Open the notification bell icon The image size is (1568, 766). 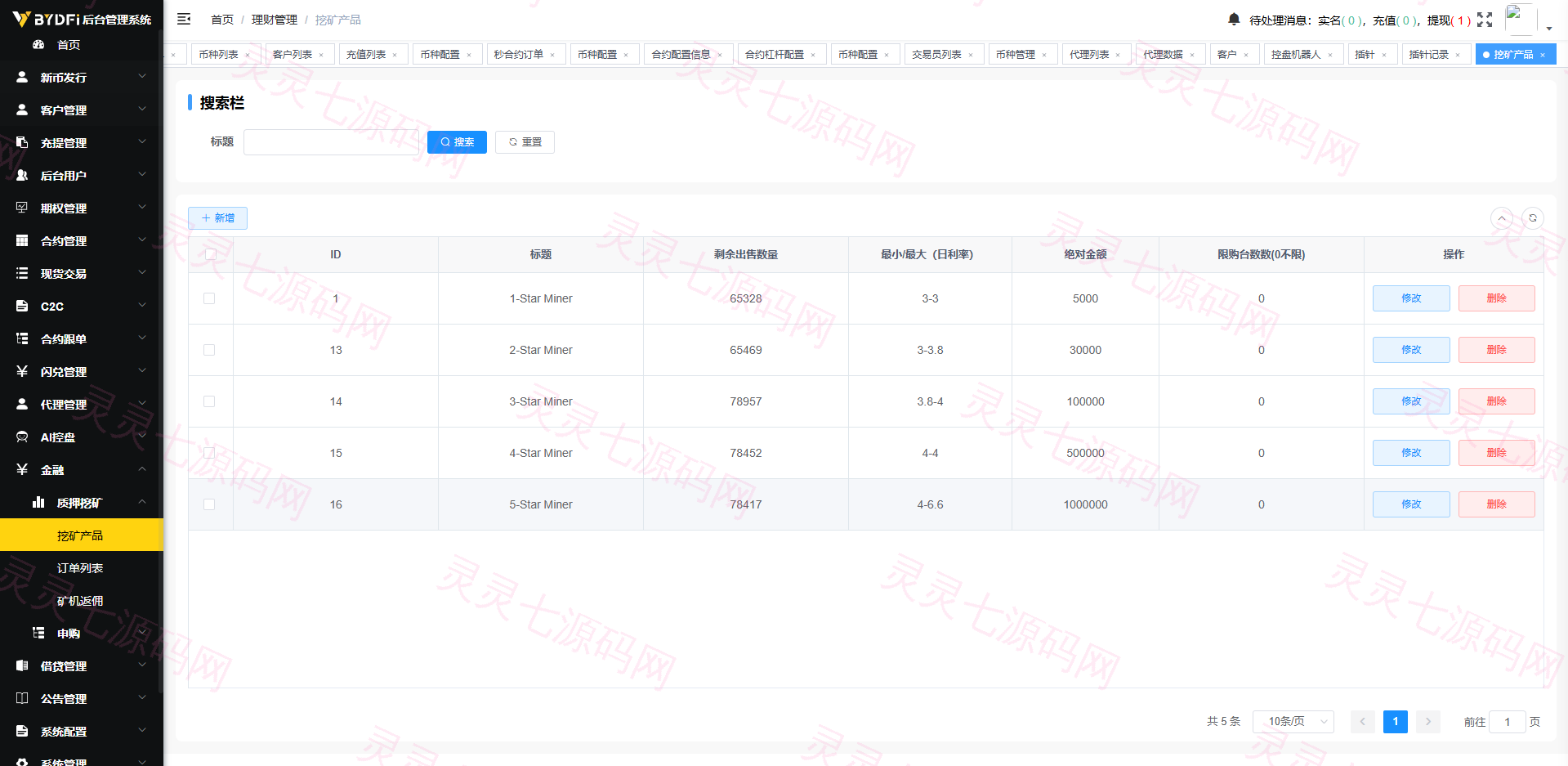tap(1234, 19)
